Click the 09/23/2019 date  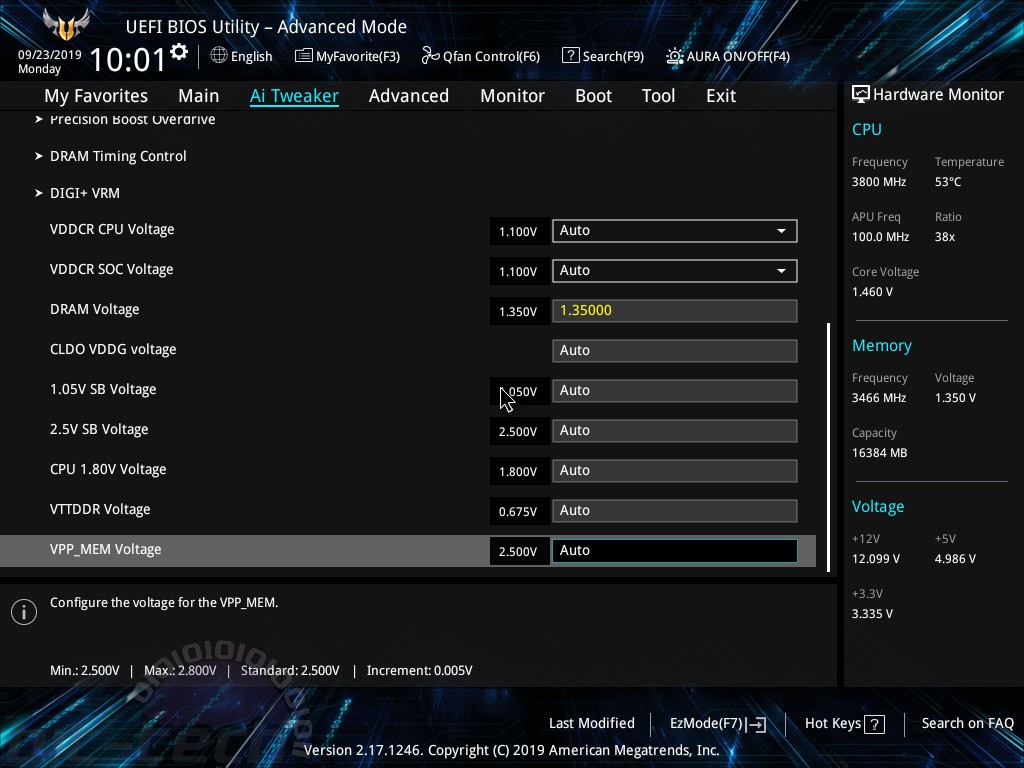point(50,55)
